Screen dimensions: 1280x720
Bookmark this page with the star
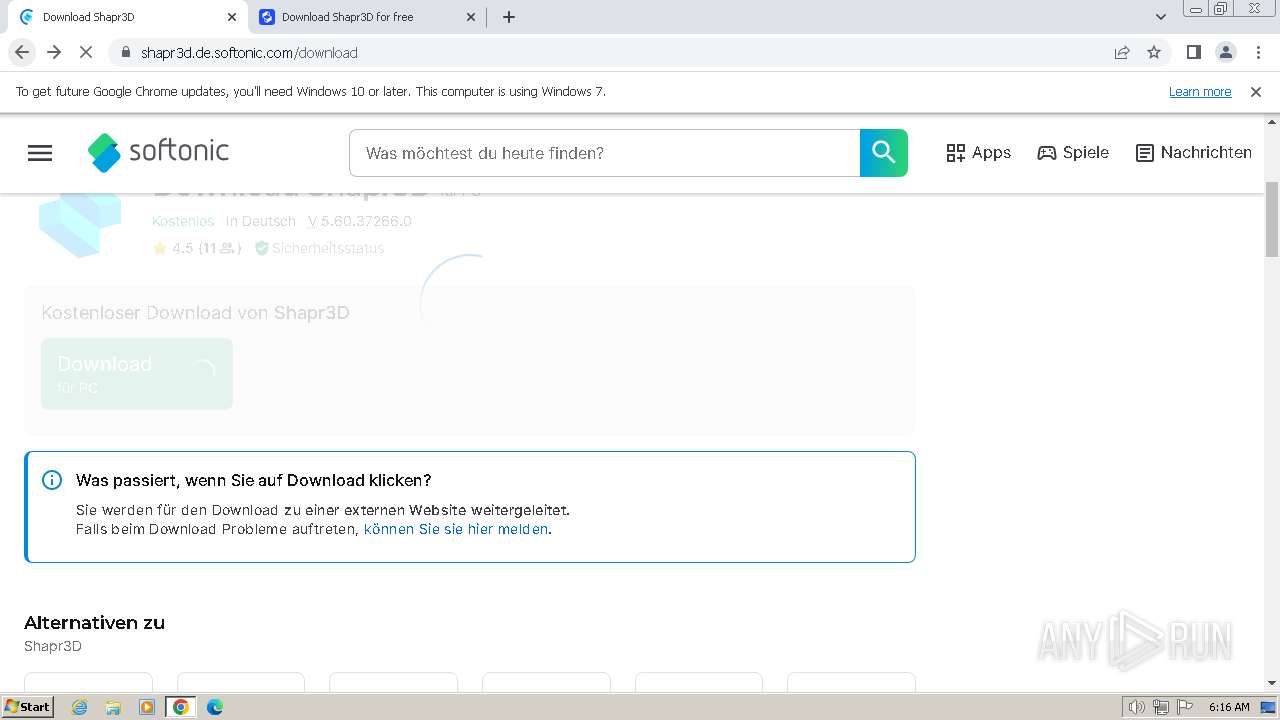point(1154,53)
